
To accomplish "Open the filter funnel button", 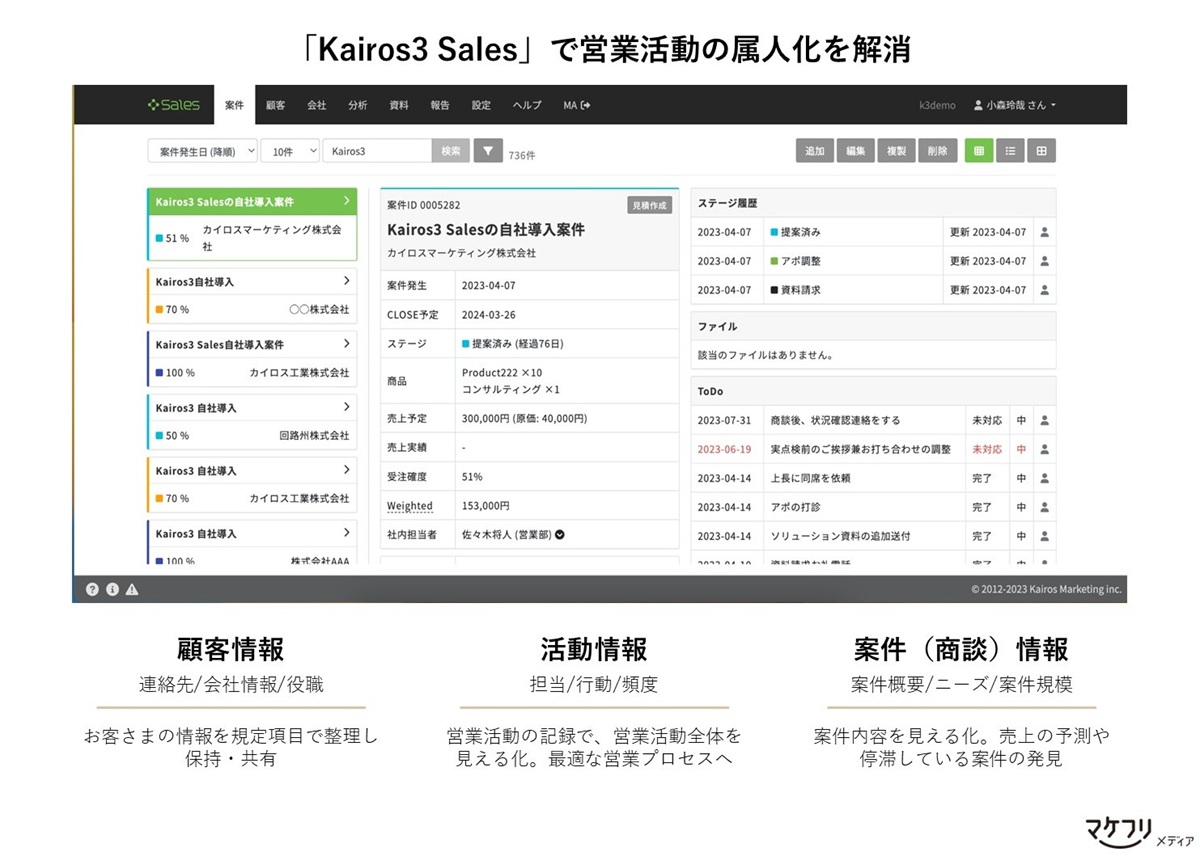I will (487, 151).
